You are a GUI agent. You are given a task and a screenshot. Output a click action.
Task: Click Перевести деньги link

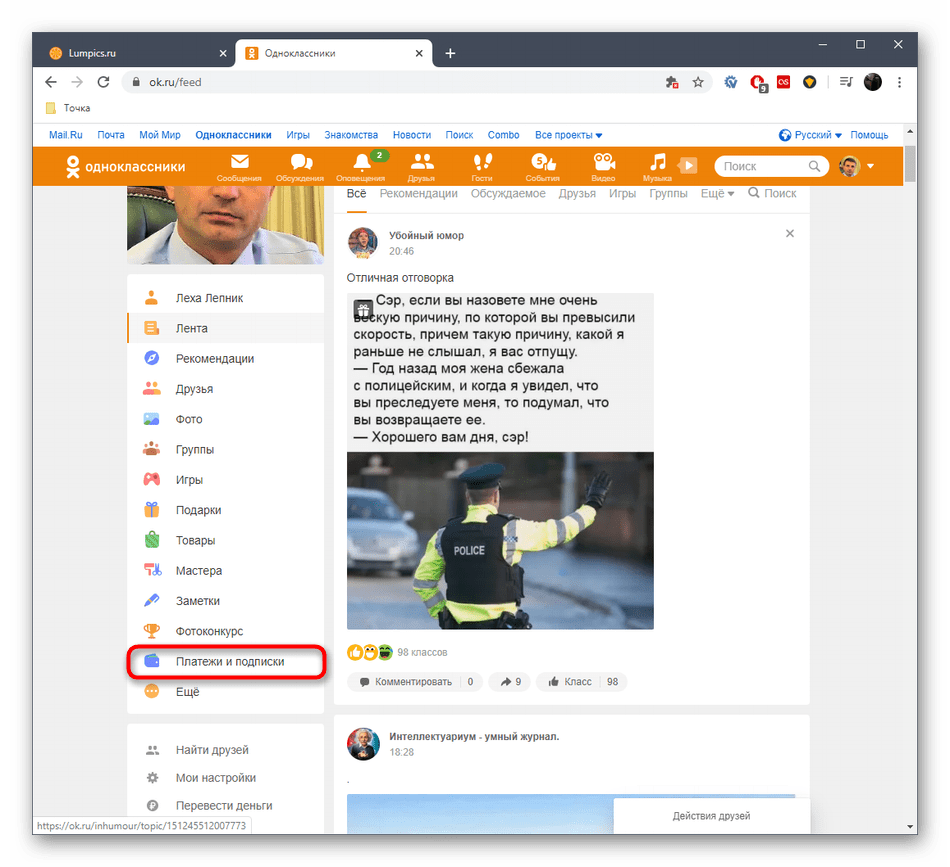tap(224, 805)
